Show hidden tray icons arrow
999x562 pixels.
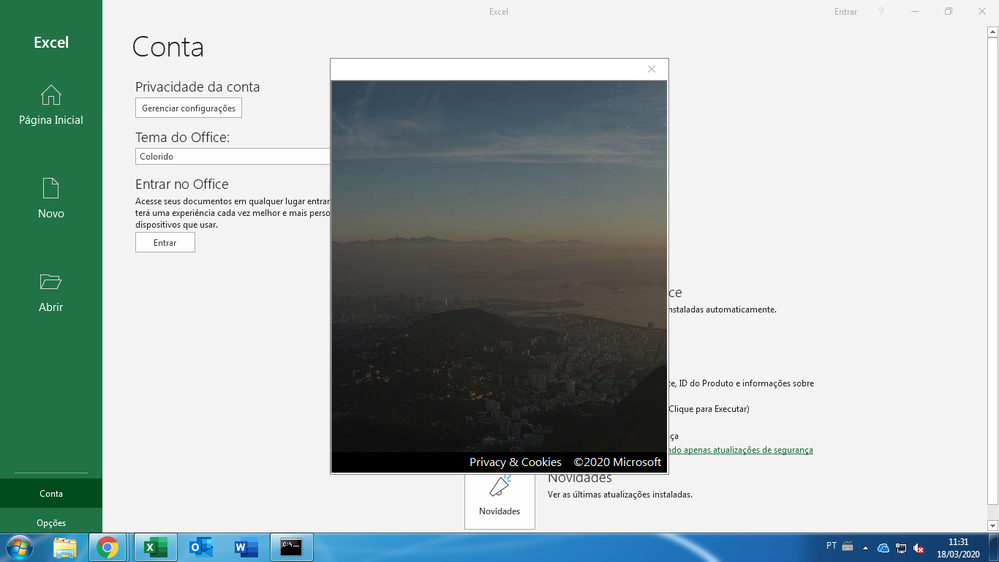[865, 548]
